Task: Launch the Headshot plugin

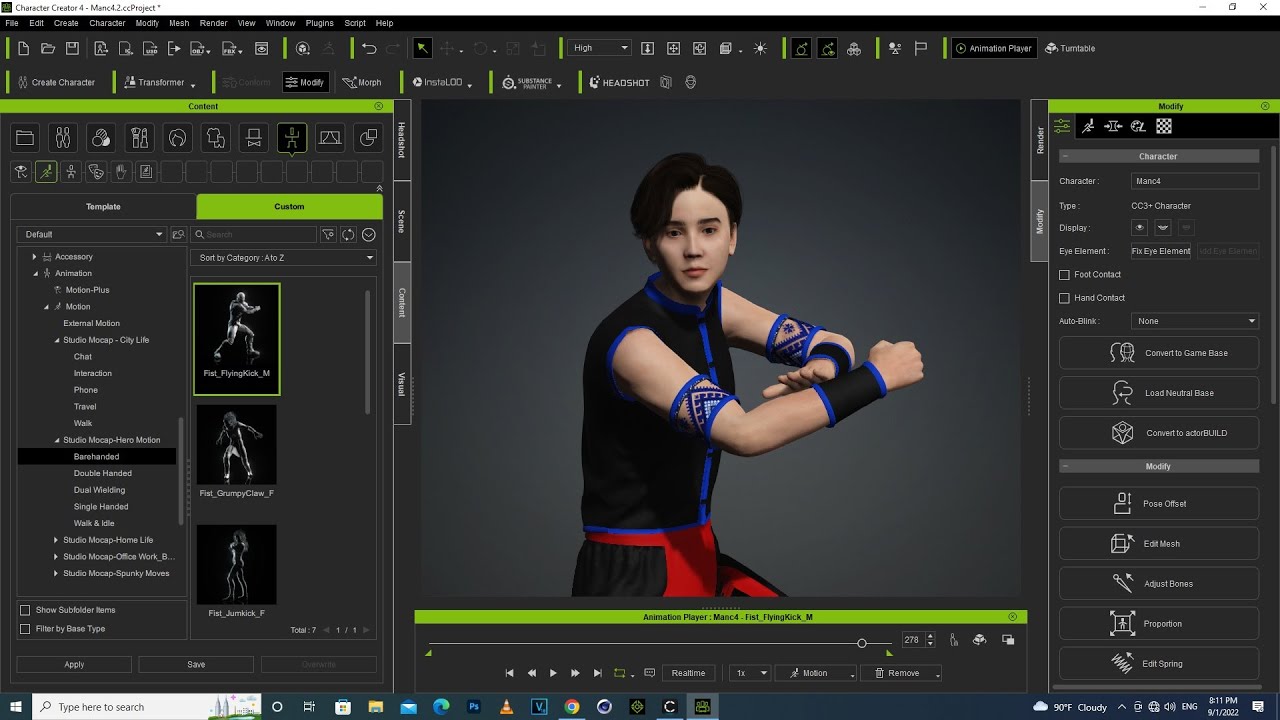Action: pos(620,82)
